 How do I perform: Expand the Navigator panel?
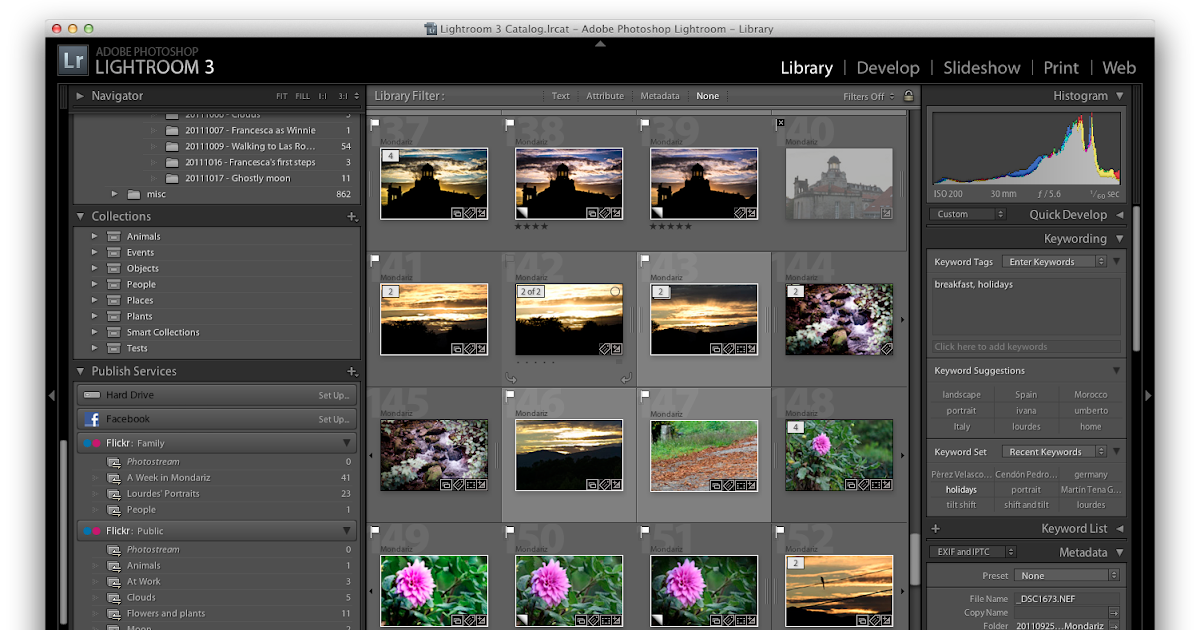click(80, 96)
